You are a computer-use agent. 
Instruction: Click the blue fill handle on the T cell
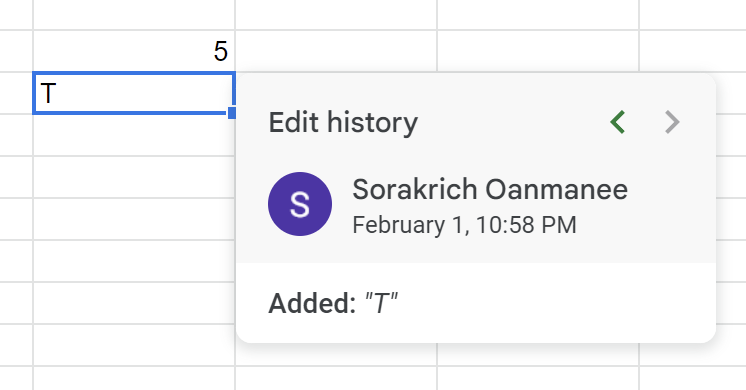[x=232, y=113]
